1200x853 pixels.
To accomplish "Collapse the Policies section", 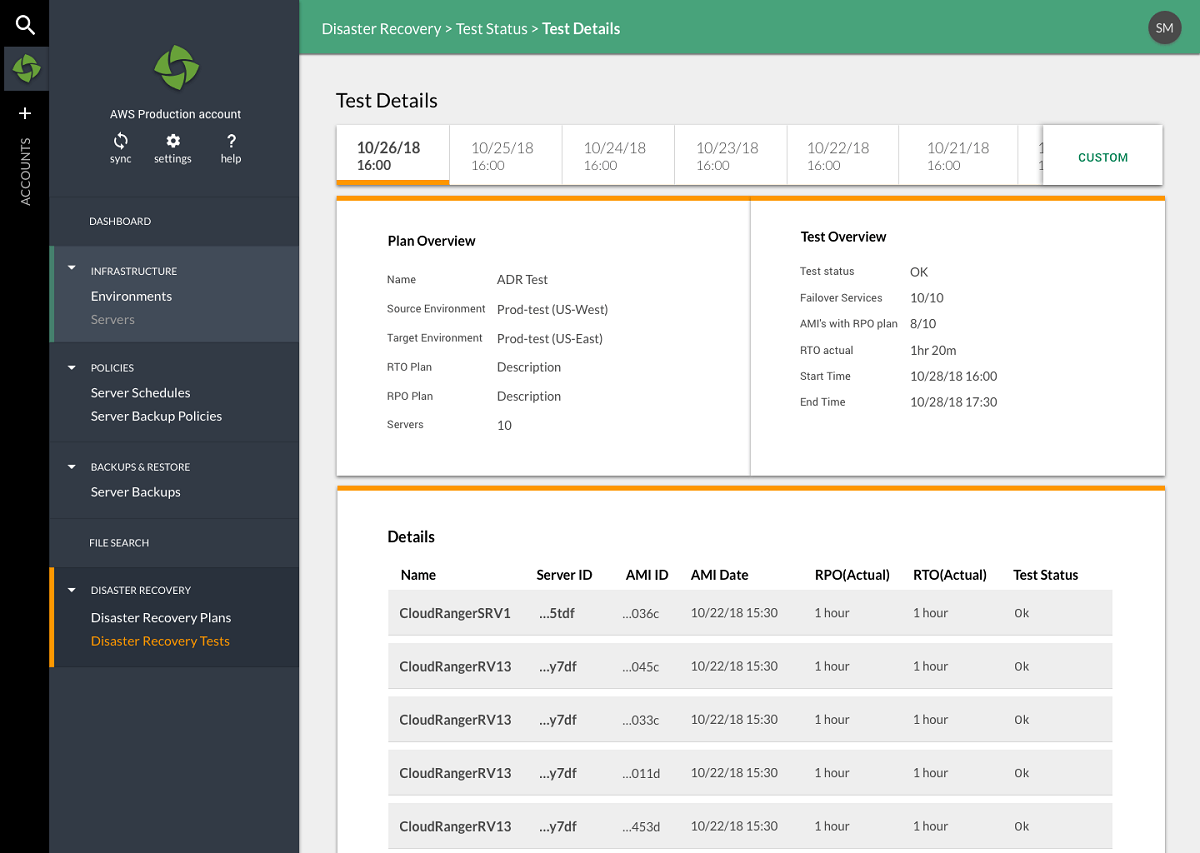I will tap(71, 367).
